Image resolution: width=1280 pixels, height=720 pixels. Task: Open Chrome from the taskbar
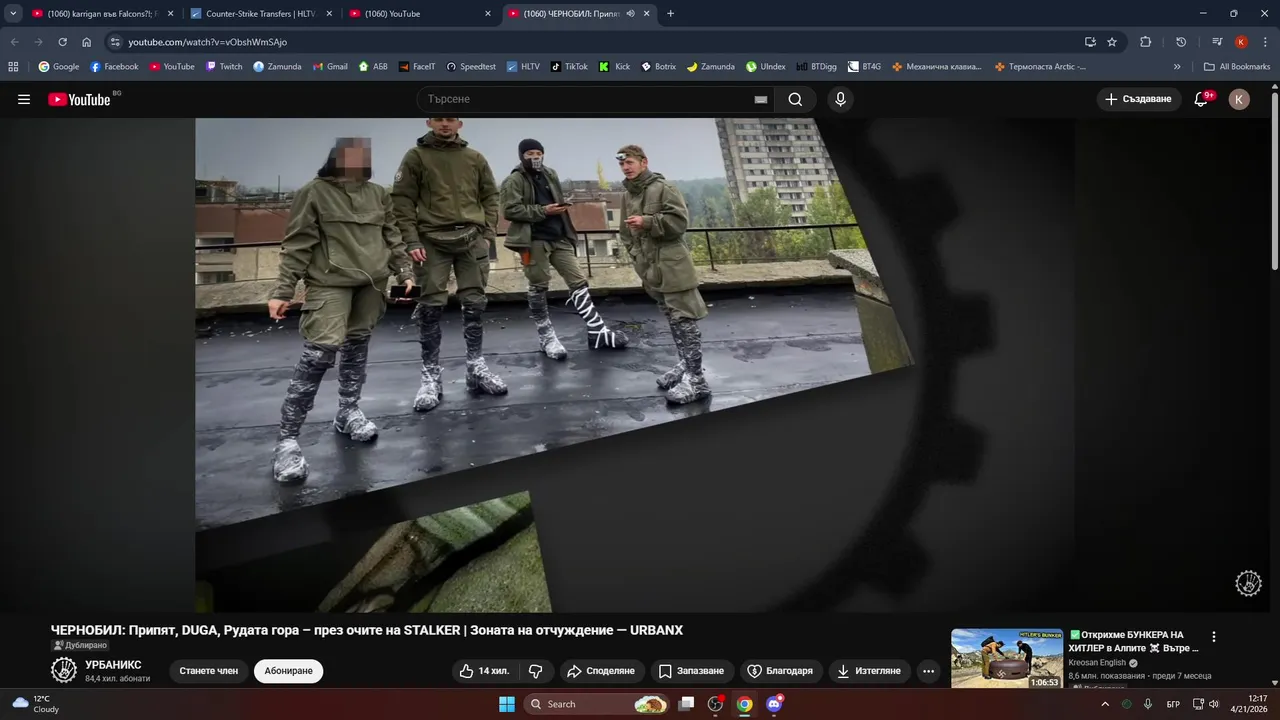tap(744, 704)
